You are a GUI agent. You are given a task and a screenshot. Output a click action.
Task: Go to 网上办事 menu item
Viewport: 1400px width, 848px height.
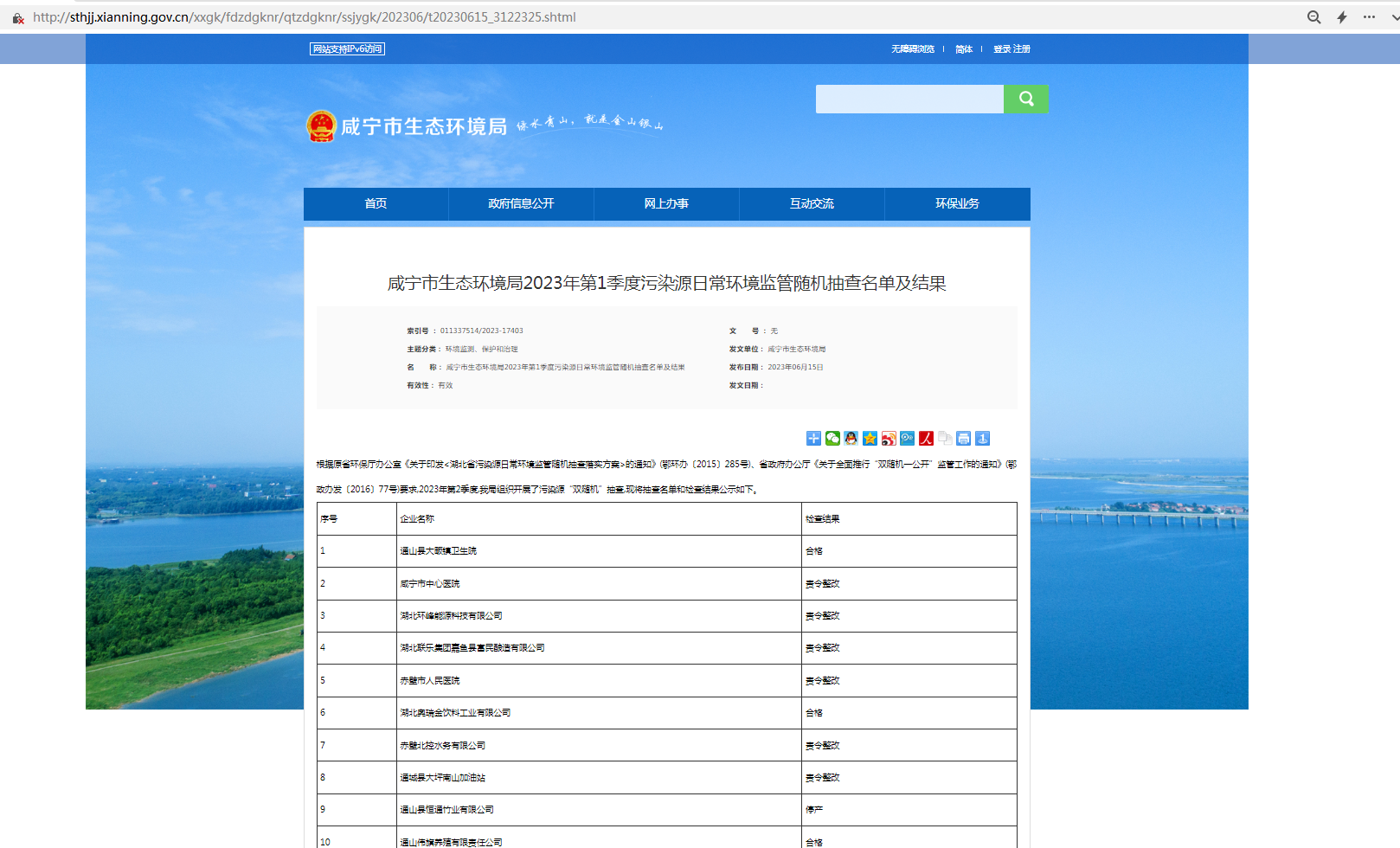pyautogui.click(x=666, y=204)
